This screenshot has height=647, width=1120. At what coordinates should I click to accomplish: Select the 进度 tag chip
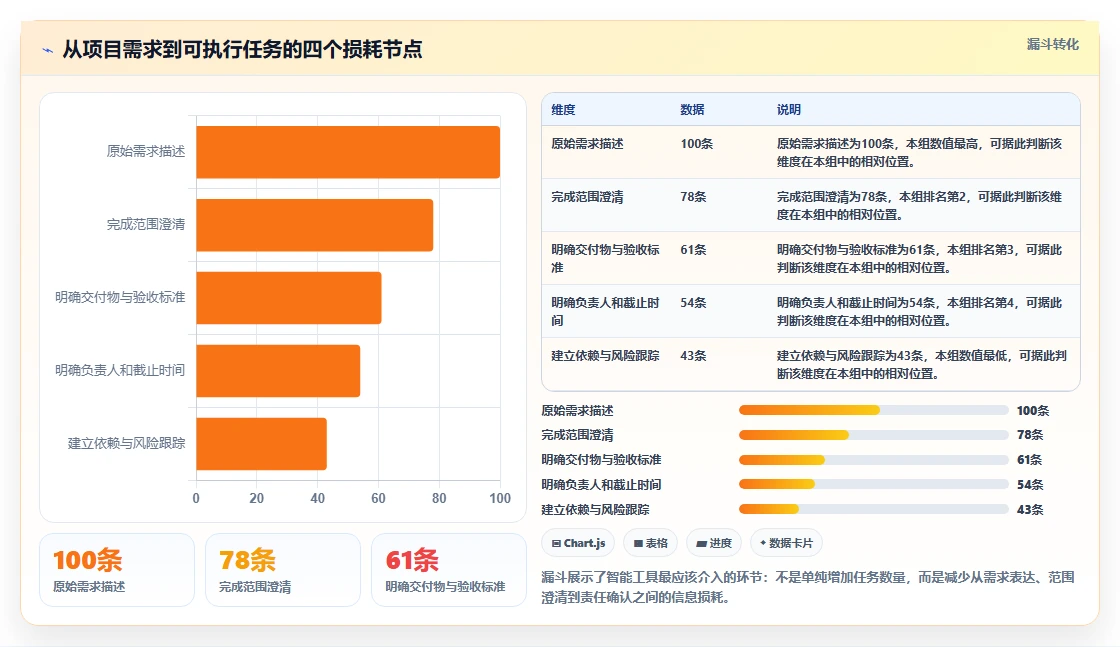tap(714, 543)
